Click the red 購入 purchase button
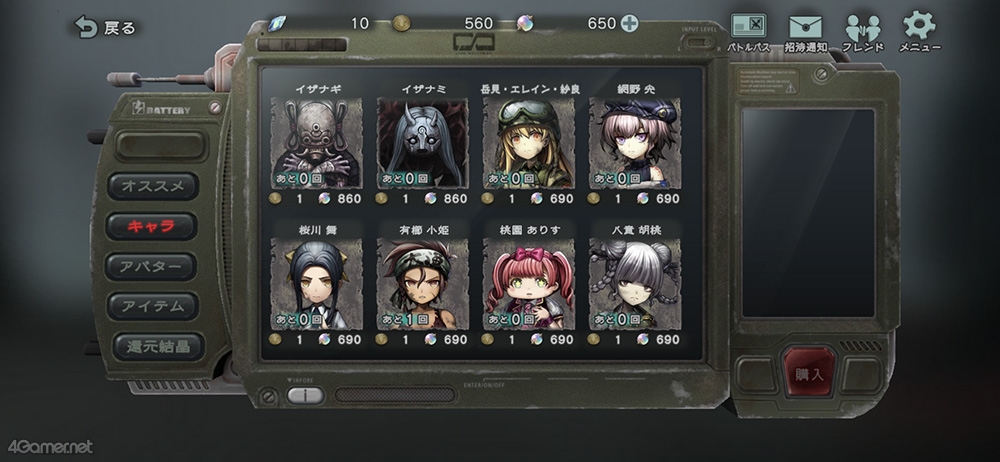 pos(809,373)
